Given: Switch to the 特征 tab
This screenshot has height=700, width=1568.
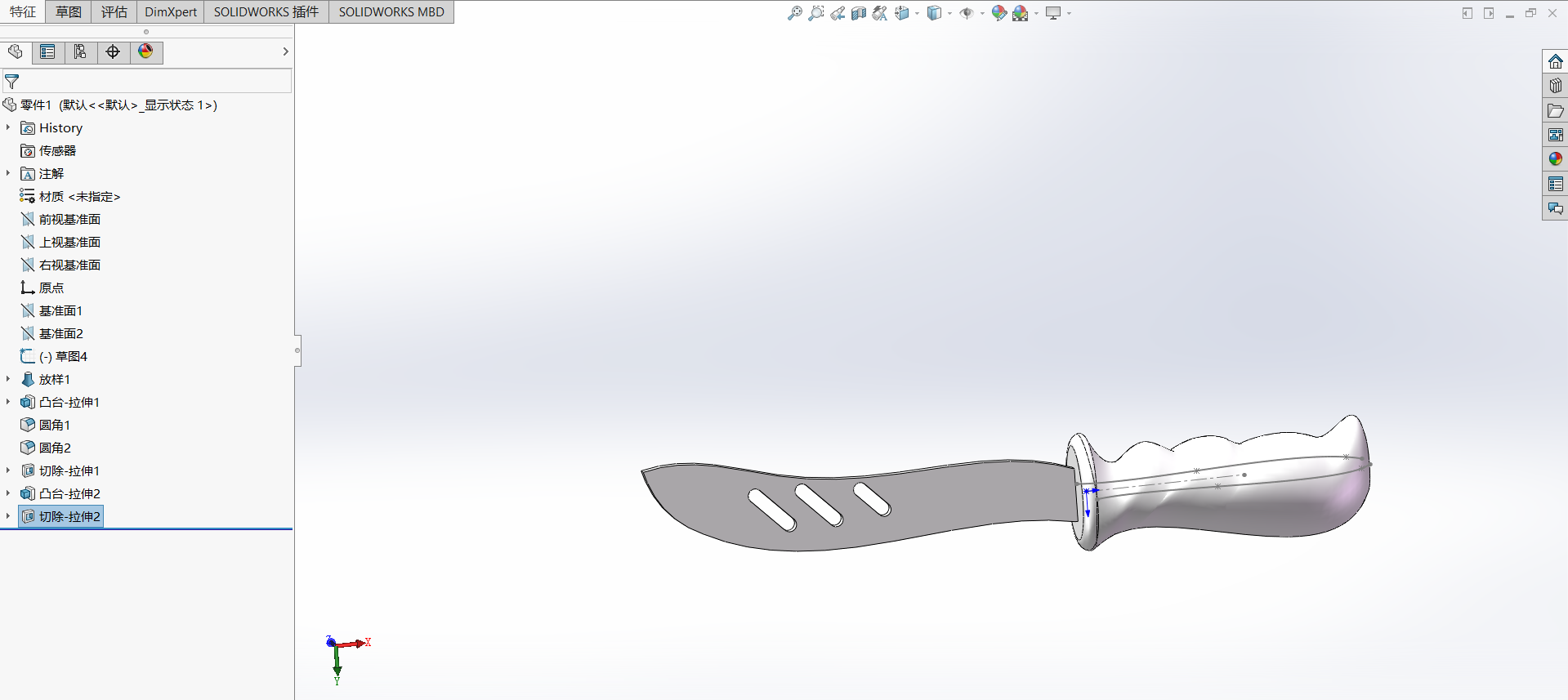Looking at the screenshot, I should click(23, 12).
